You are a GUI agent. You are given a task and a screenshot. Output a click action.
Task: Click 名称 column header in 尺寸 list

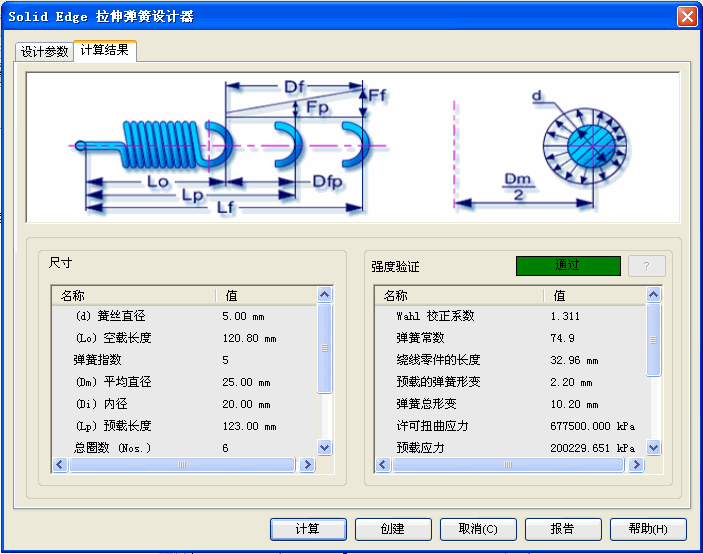(133, 295)
